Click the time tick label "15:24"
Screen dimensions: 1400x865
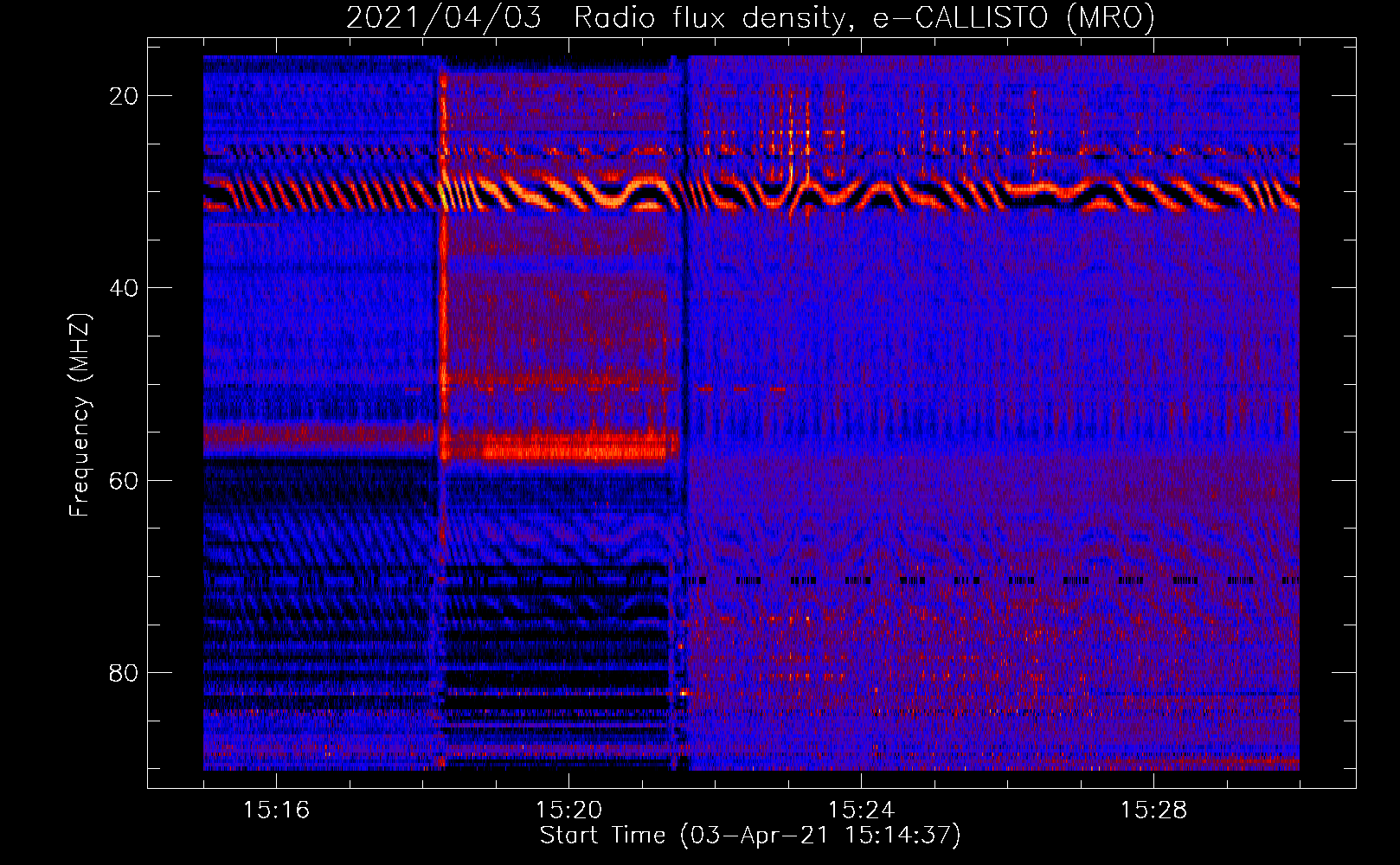click(861, 811)
